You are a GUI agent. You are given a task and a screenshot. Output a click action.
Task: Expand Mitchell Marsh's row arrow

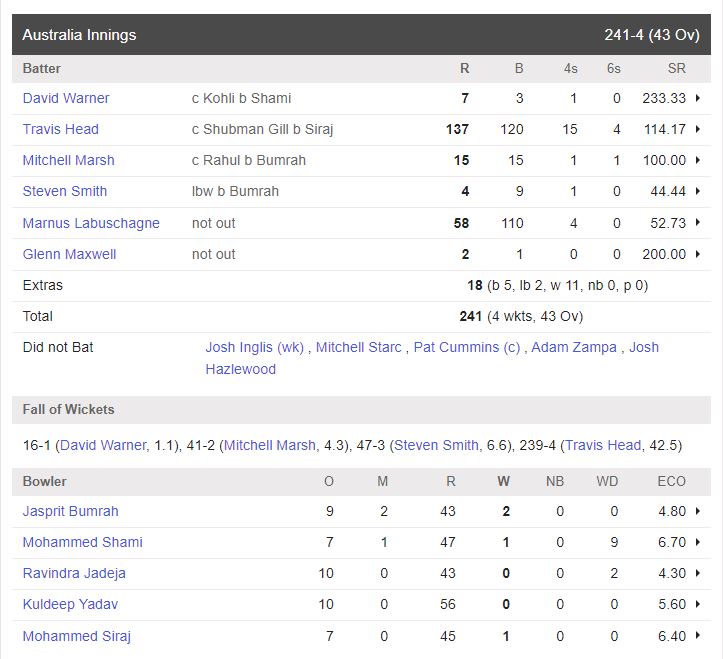(697, 160)
